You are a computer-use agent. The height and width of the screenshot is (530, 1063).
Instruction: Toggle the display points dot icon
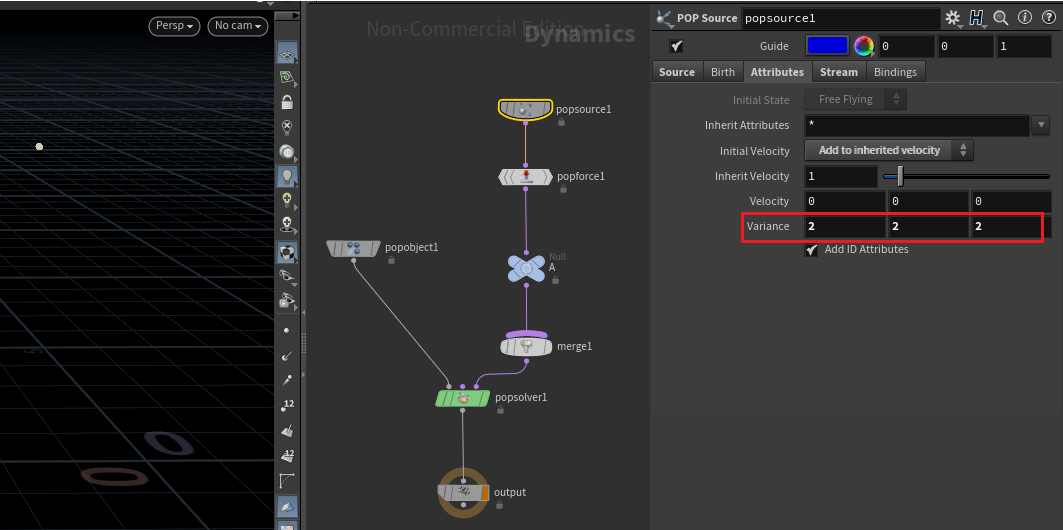coord(286,331)
